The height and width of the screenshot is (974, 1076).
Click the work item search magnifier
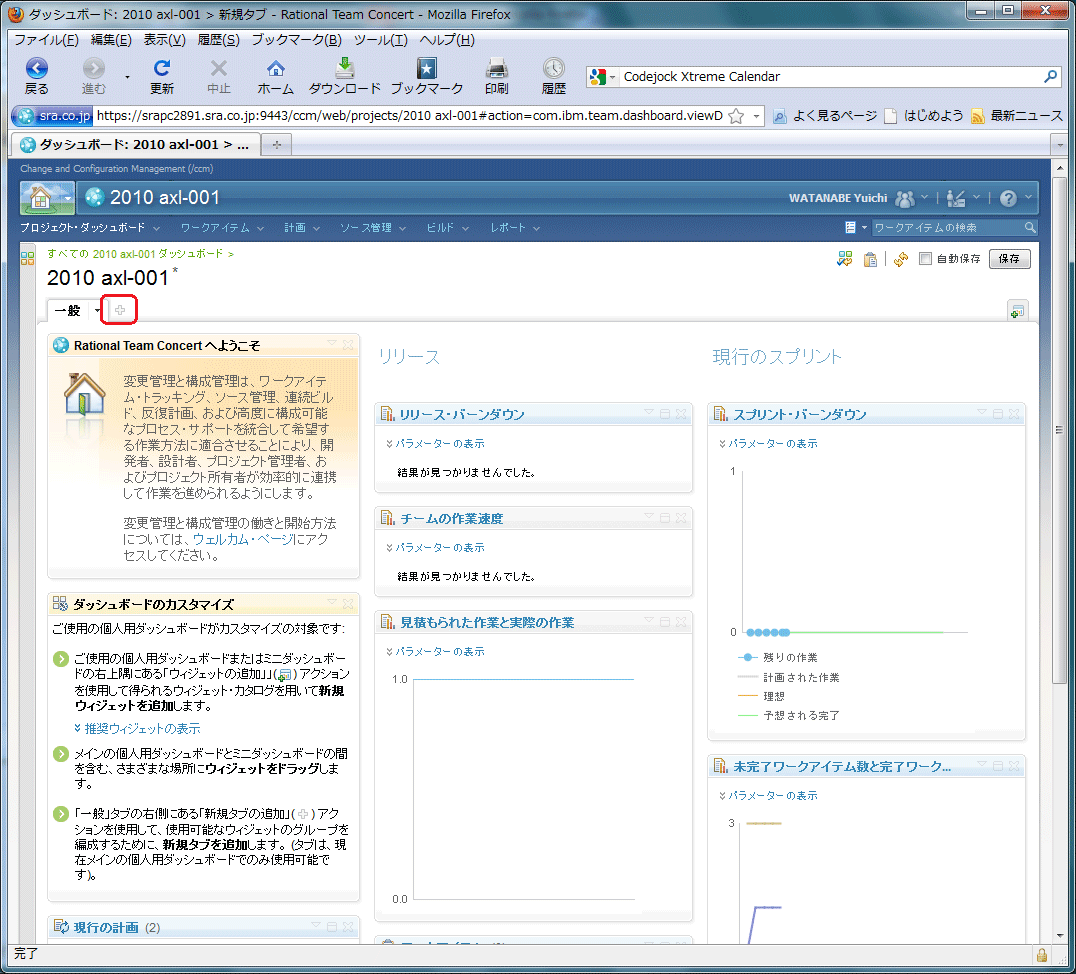(x=1029, y=227)
